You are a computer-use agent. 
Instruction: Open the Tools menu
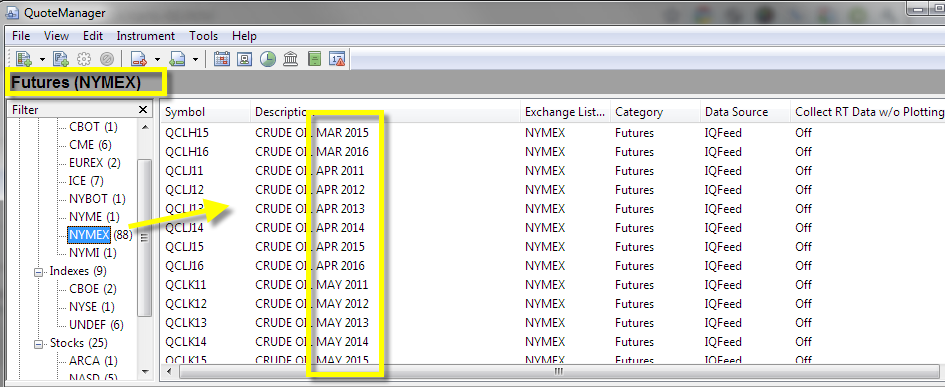(204, 36)
